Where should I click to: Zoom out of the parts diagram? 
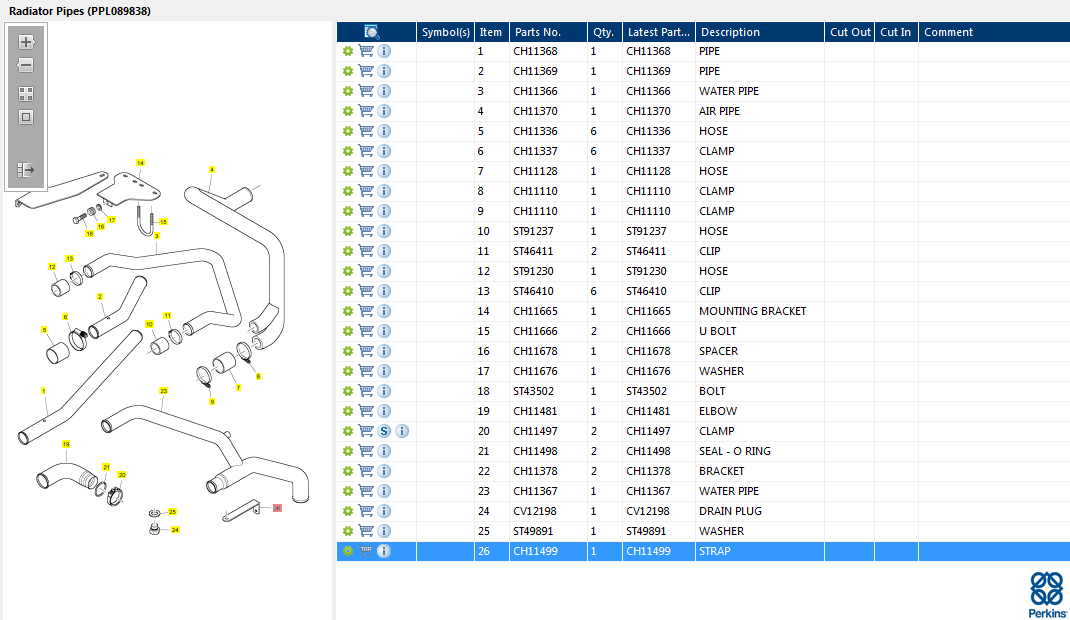coord(26,66)
